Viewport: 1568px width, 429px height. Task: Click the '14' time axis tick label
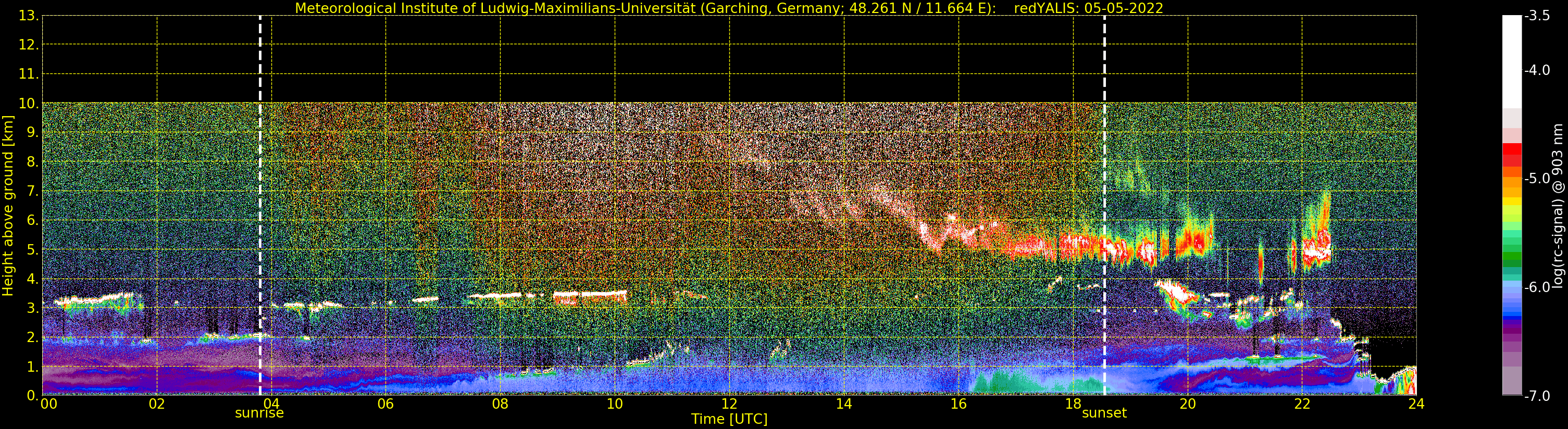[x=844, y=404]
